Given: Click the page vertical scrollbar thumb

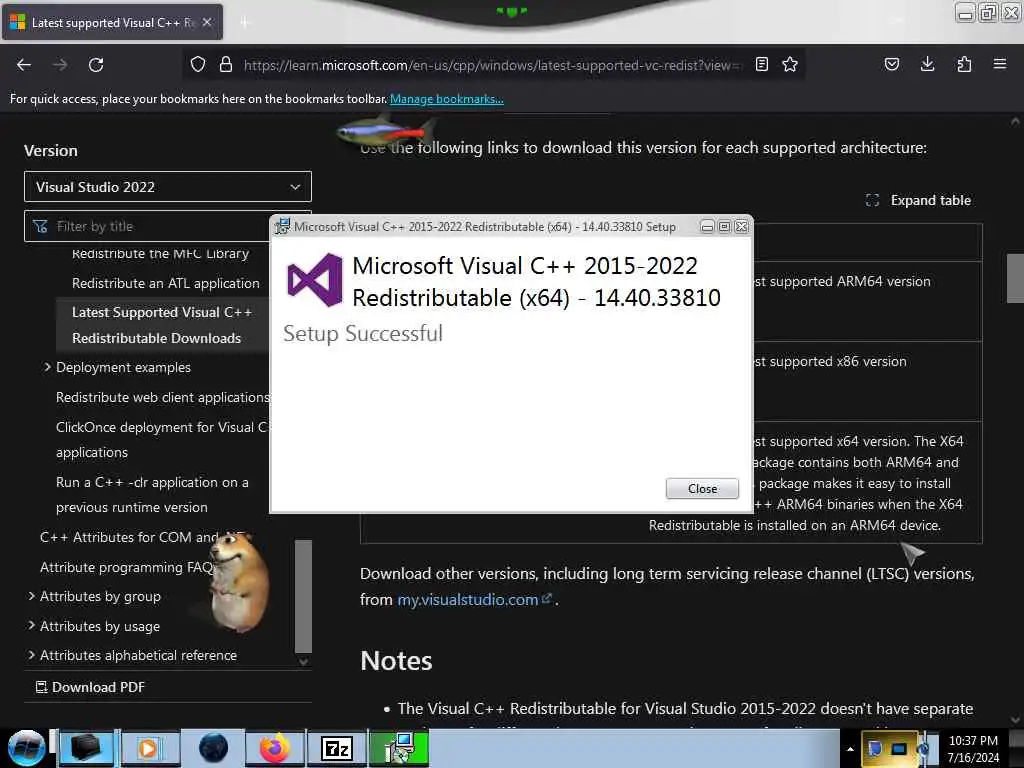Looking at the screenshot, I should coord(1015,278).
